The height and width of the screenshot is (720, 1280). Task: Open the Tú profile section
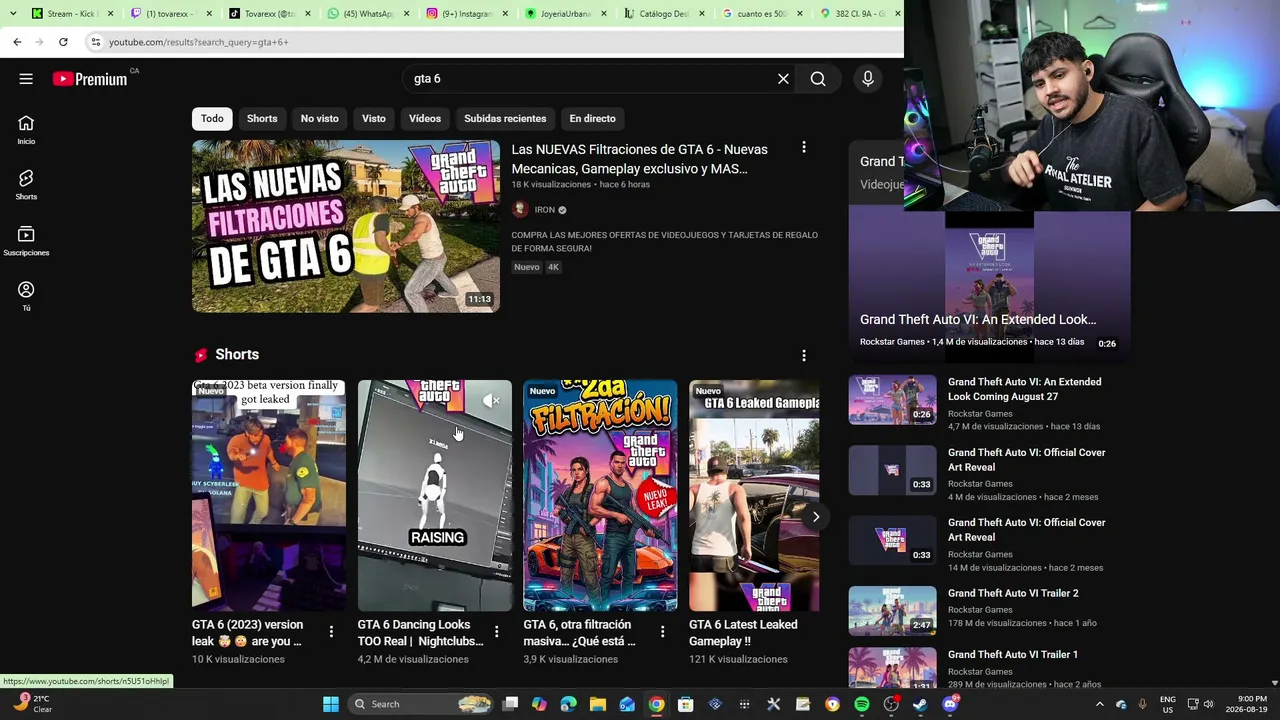click(26, 296)
